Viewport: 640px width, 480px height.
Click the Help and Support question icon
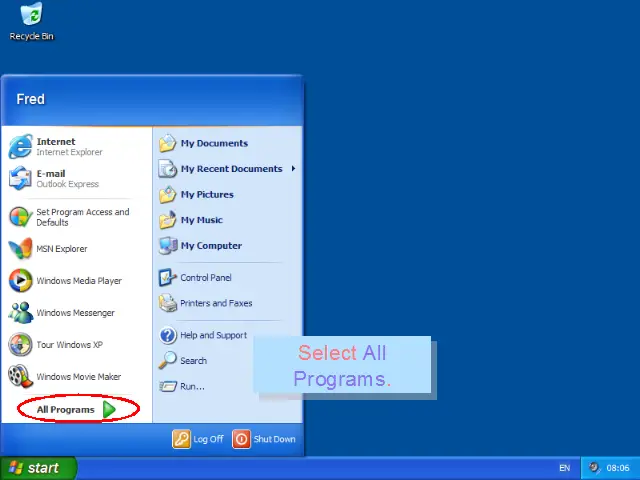tap(167, 335)
